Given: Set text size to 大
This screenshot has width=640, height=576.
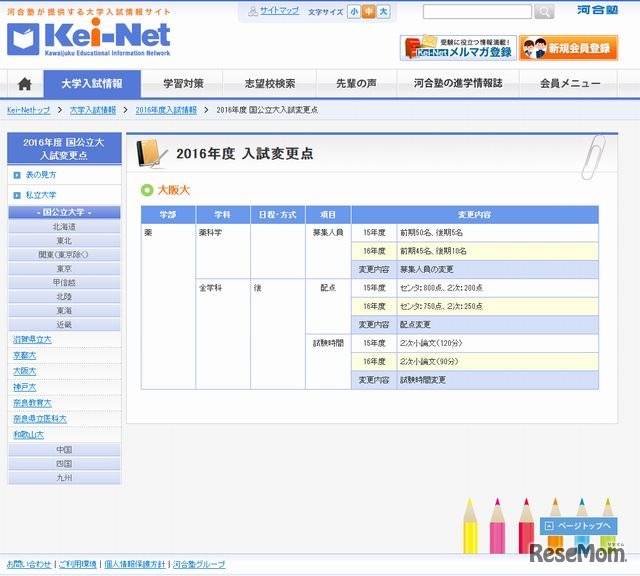Looking at the screenshot, I should (x=383, y=12).
